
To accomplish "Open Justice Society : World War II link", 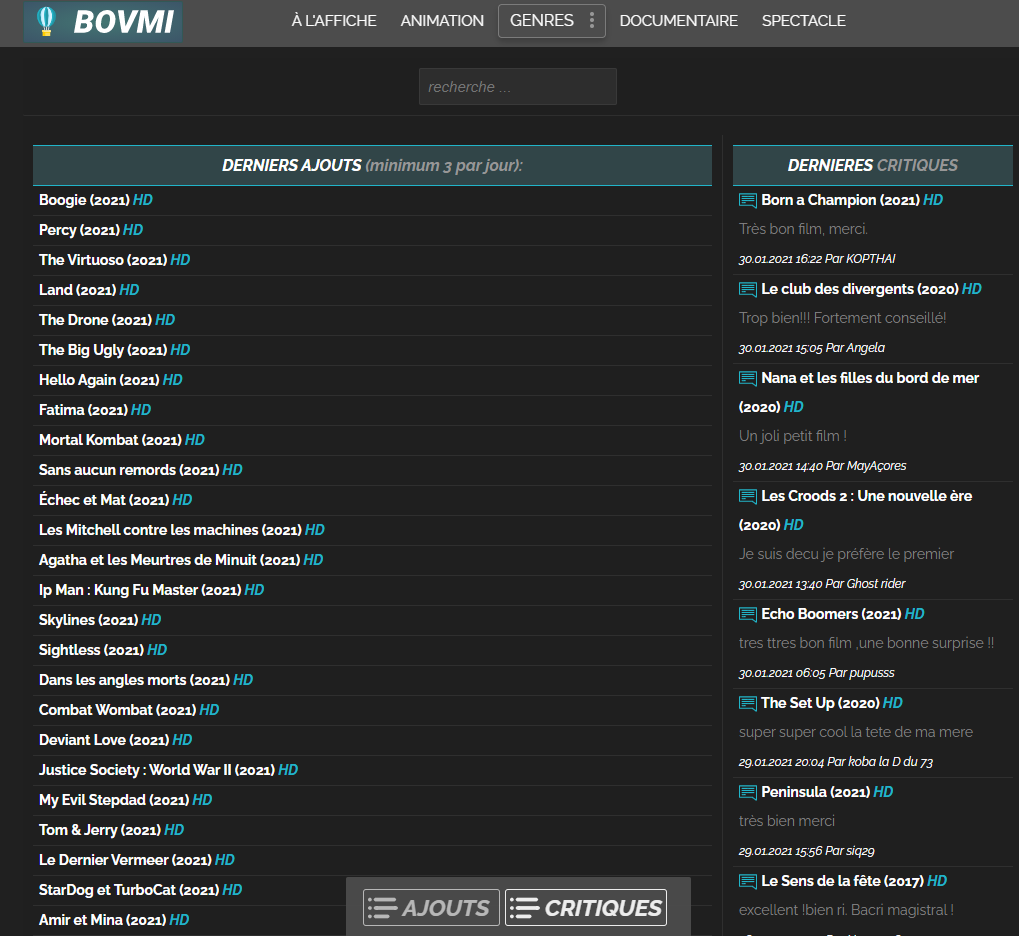I will [168, 770].
